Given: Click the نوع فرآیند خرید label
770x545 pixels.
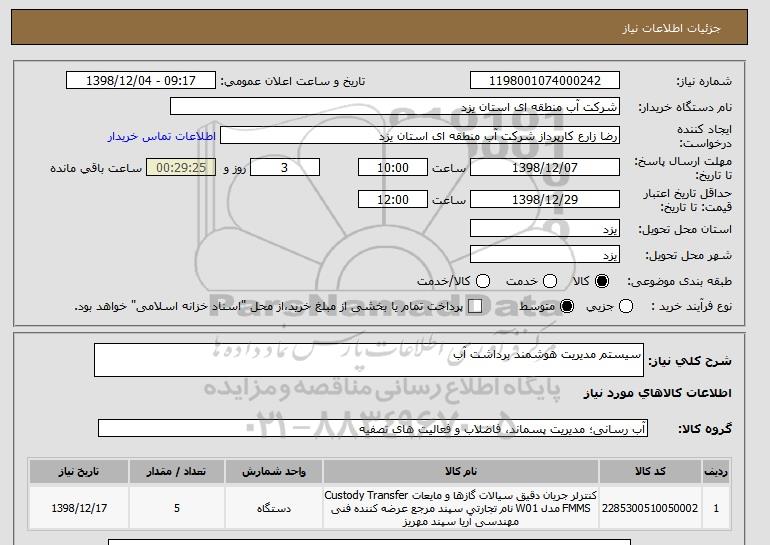Looking at the screenshot, I should (691, 306).
